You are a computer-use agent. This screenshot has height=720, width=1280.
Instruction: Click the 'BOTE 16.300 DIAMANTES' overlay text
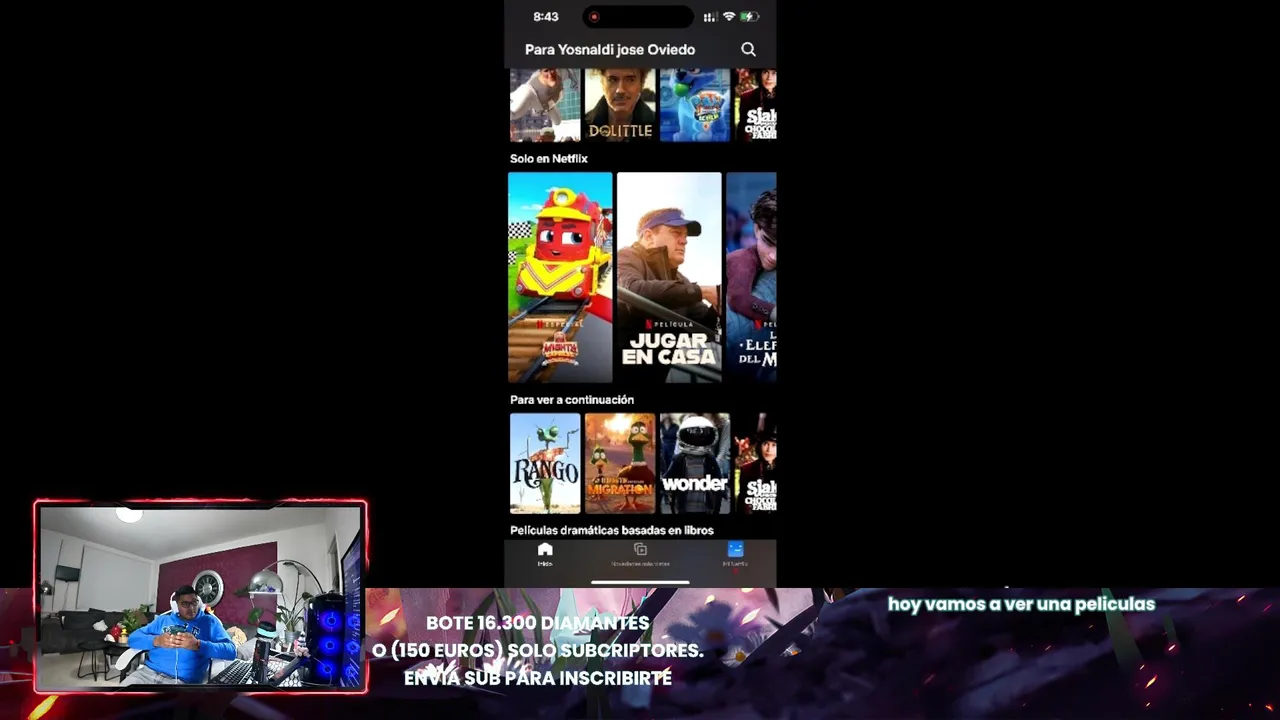[x=538, y=623]
